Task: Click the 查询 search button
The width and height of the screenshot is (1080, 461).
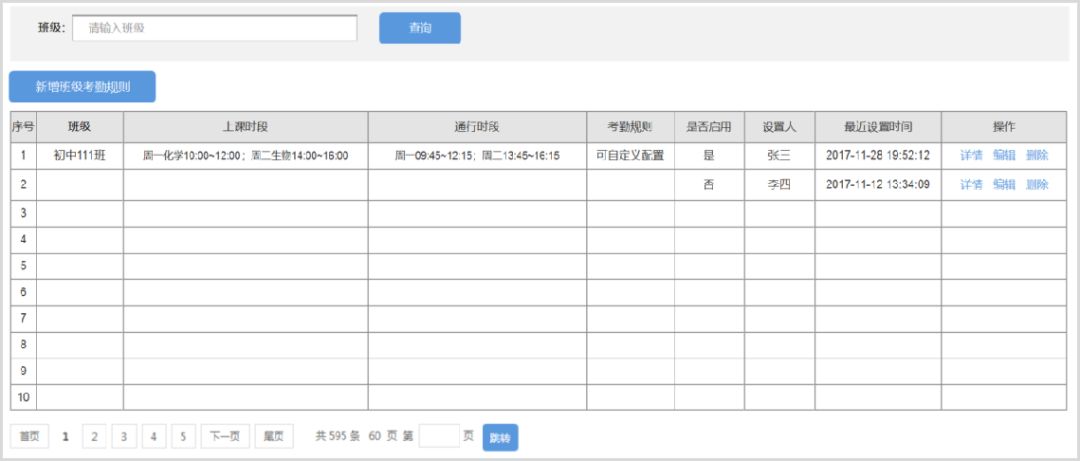Action: pos(419,28)
